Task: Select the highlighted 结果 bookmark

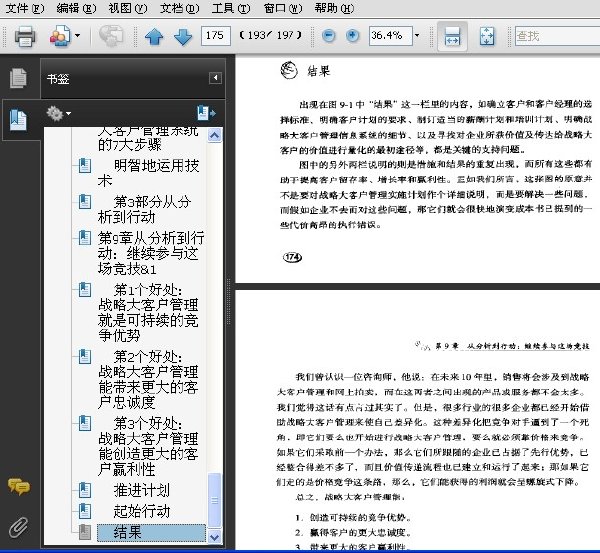Action: [x=151, y=532]
